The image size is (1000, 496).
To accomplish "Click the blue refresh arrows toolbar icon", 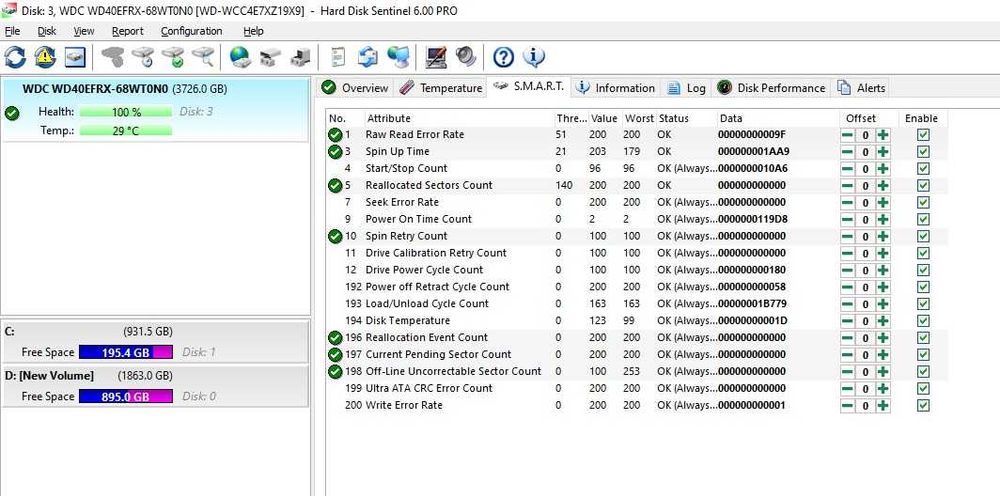I will click(x=15, y=57).
